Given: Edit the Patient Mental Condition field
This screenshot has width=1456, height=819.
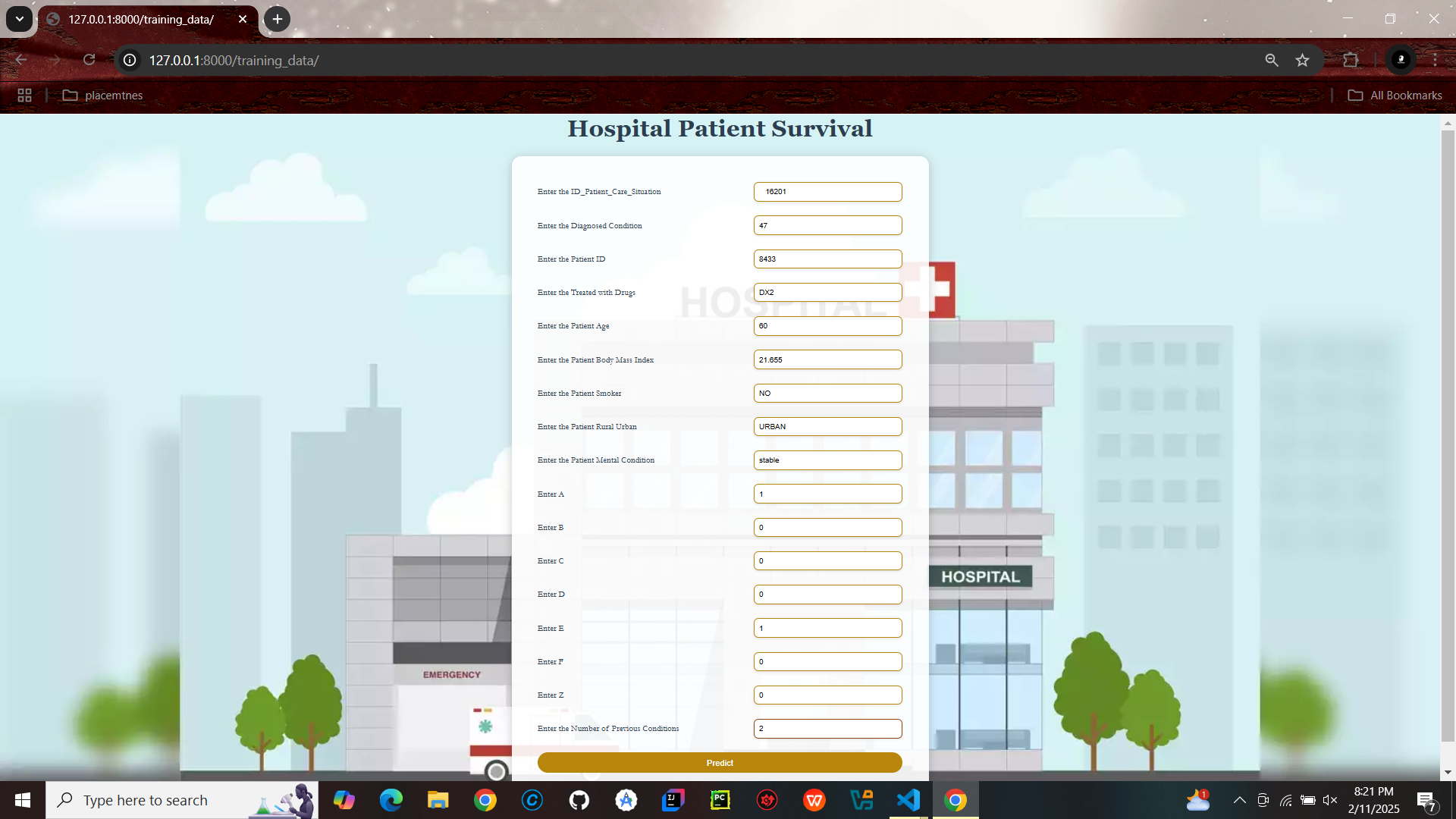Looking at the screenshot, I should click(x=827, y=460).
